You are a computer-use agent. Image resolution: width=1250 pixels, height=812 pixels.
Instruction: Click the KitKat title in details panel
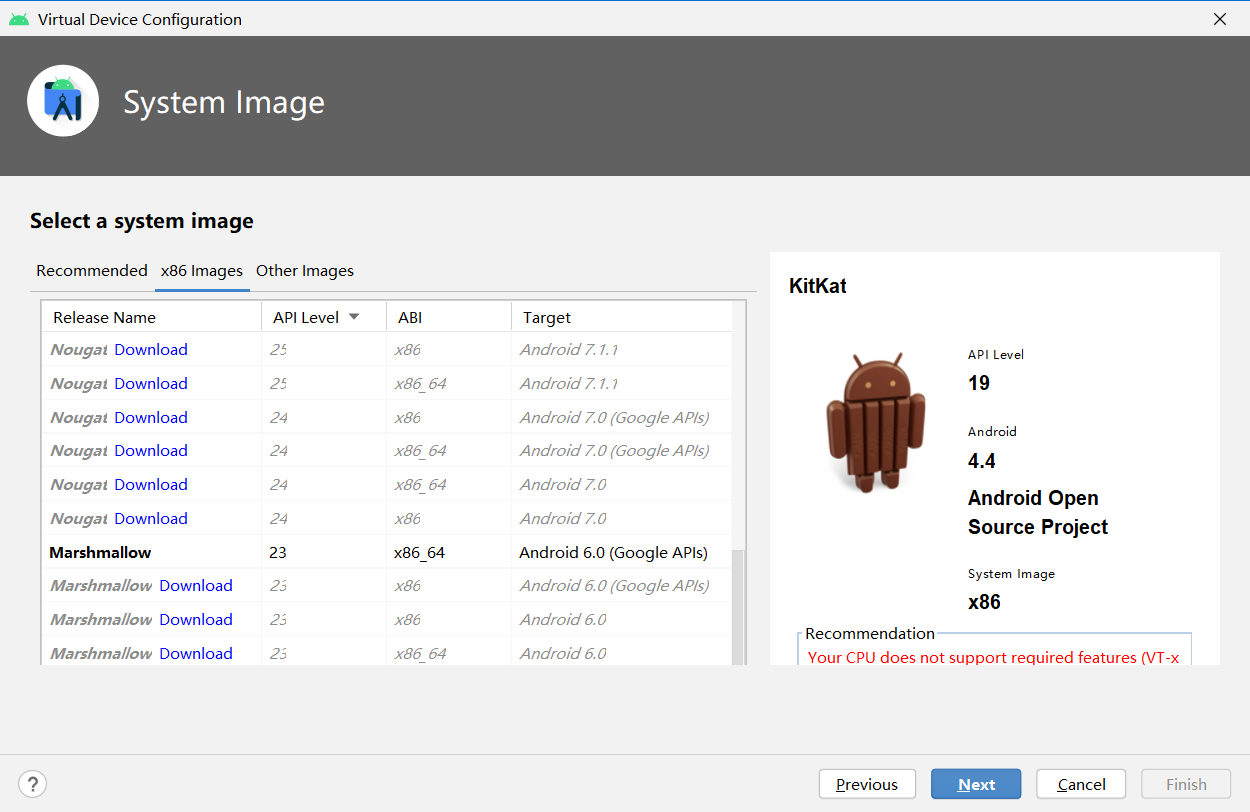click(818, 286)
